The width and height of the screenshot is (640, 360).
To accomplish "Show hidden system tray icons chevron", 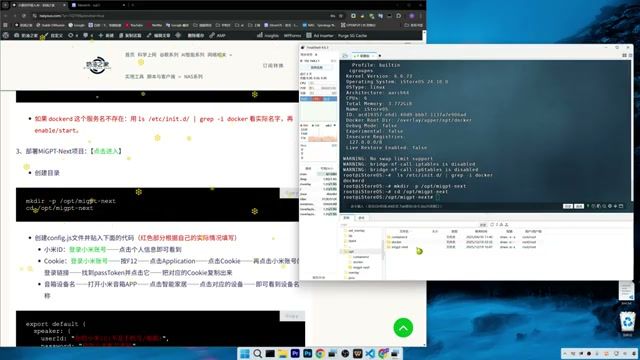I will [x=565, y=353].
